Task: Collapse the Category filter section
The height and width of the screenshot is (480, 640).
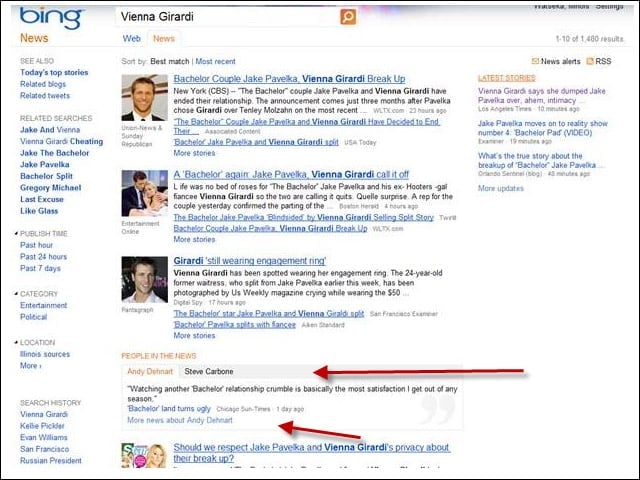Action: tap(16, 293)
